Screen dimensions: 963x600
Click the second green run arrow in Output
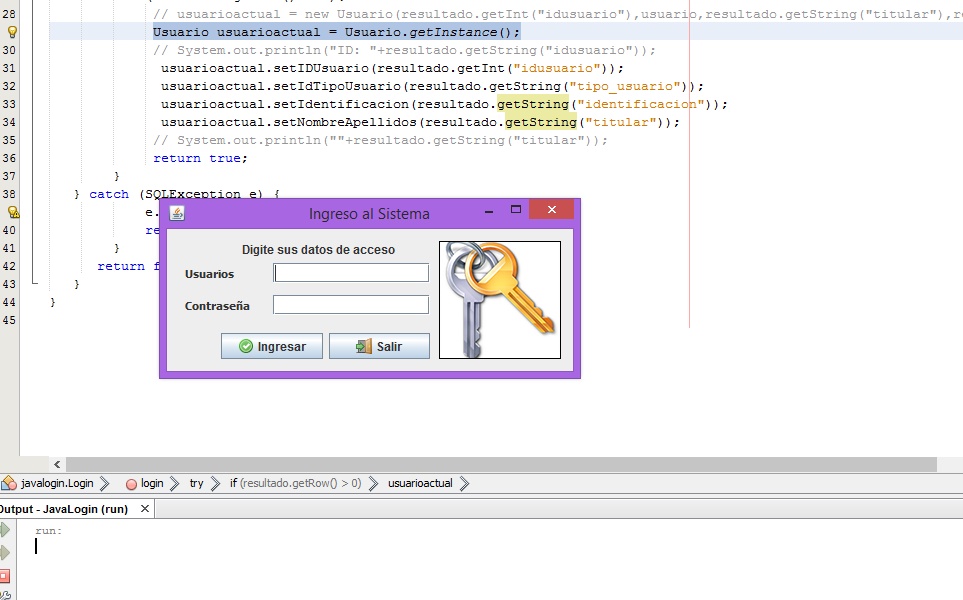[x=5, y=553]
